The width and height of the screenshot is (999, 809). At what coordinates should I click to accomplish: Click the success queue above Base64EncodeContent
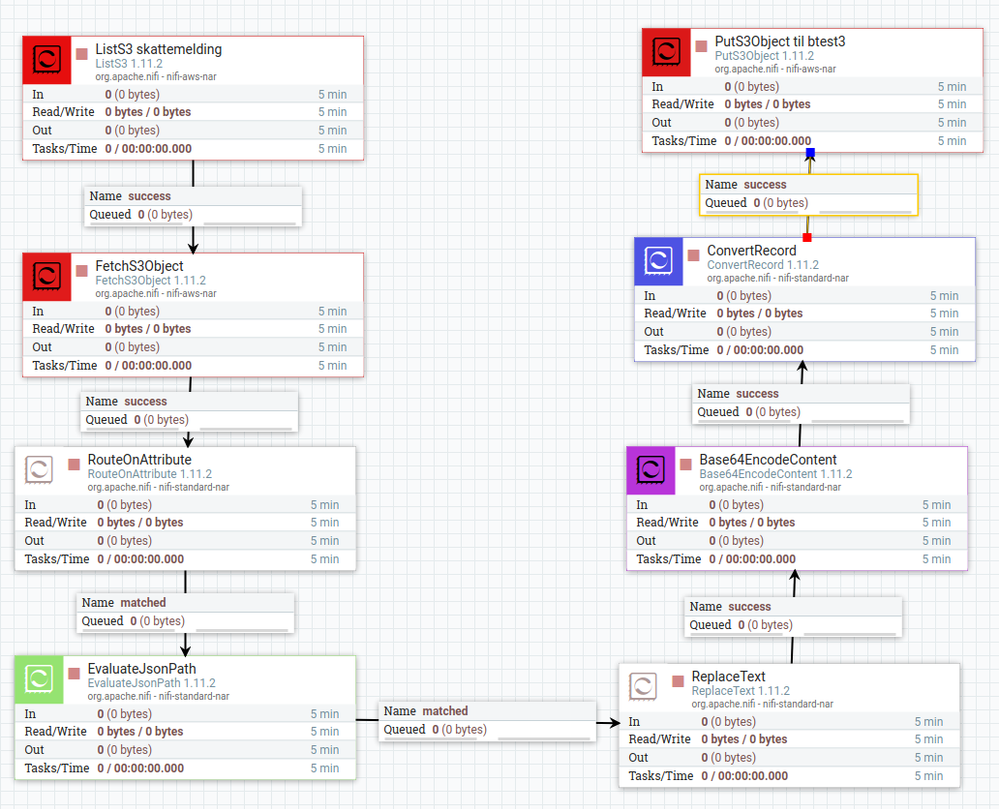coord(801,403)
